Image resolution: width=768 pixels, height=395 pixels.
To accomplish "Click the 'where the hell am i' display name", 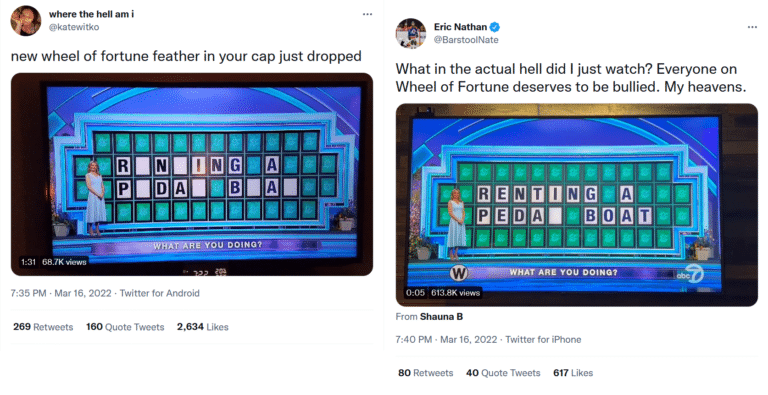I will (x=91, y=14).
